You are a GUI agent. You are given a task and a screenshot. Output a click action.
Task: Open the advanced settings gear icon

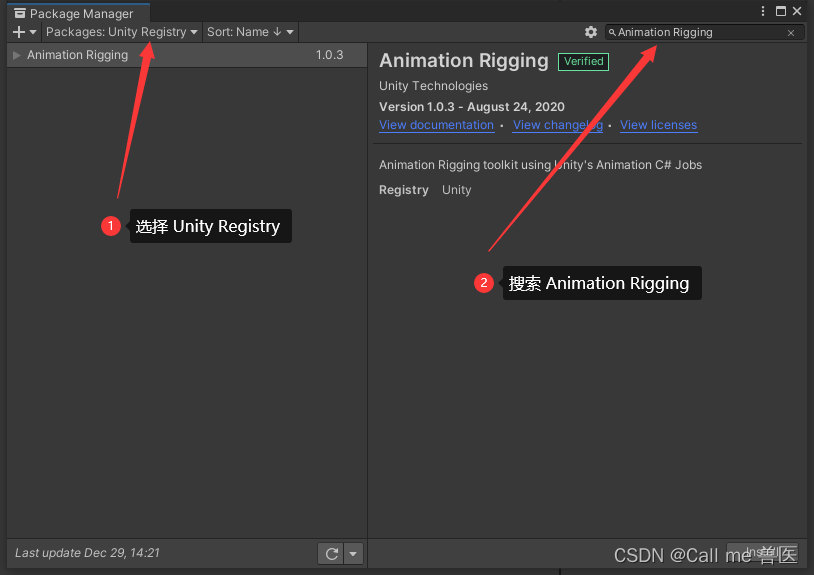pyautogui.click(x=591, y=32)
